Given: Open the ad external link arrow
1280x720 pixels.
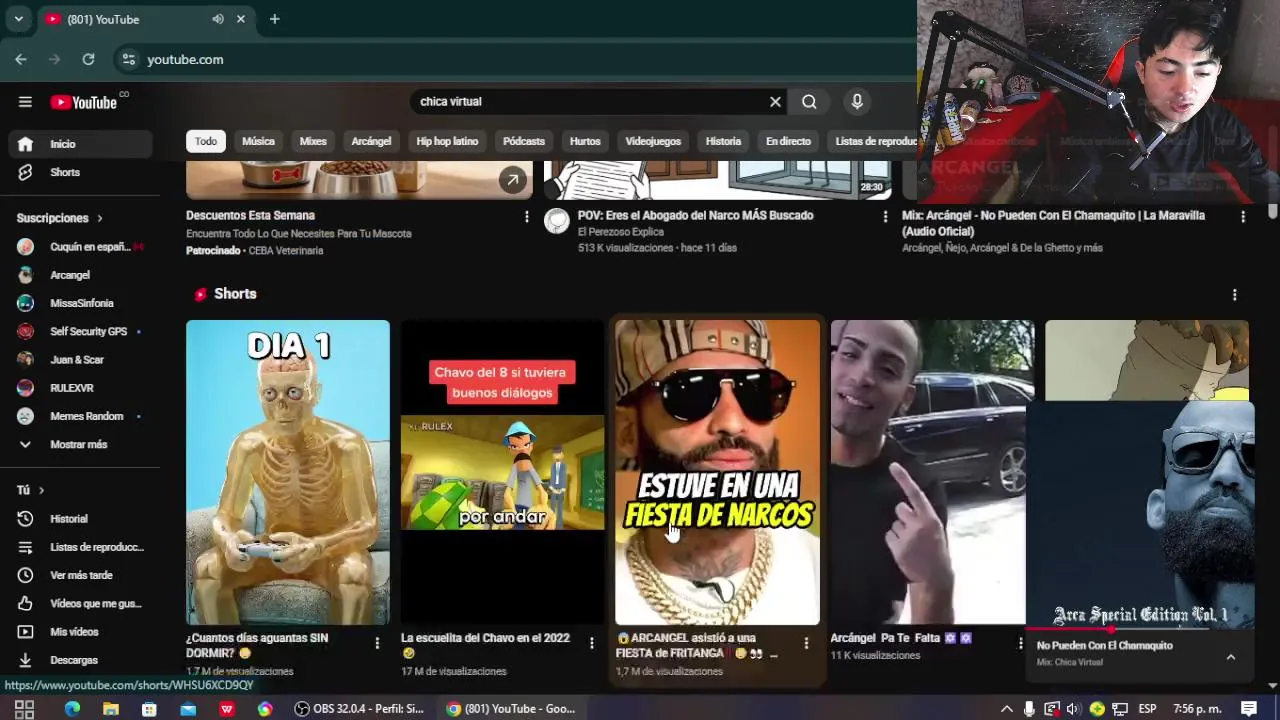Looking at the screenshot, I should click(512, 180).
